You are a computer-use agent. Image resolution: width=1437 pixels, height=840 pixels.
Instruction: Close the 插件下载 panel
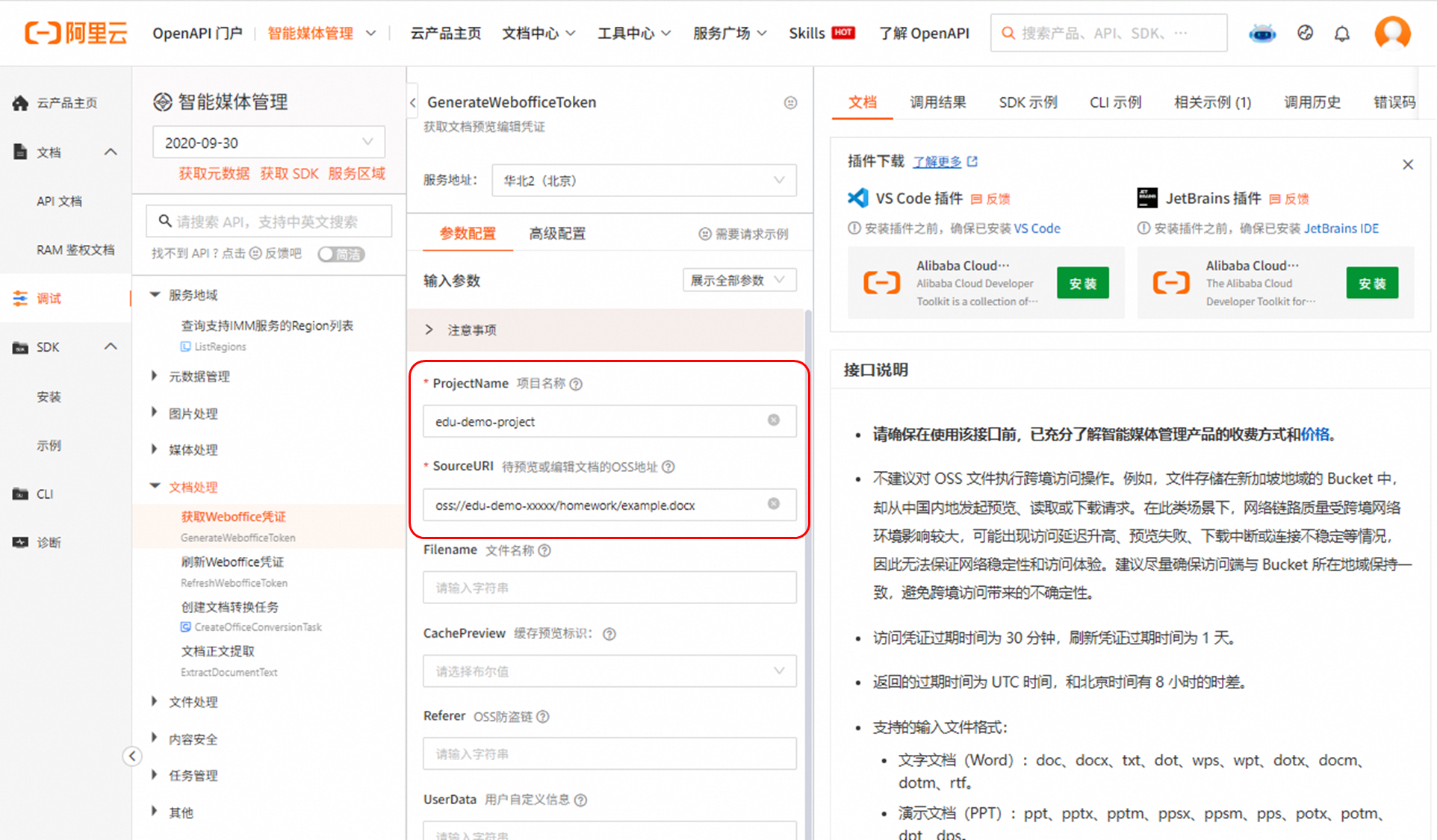pos(1408,164)
